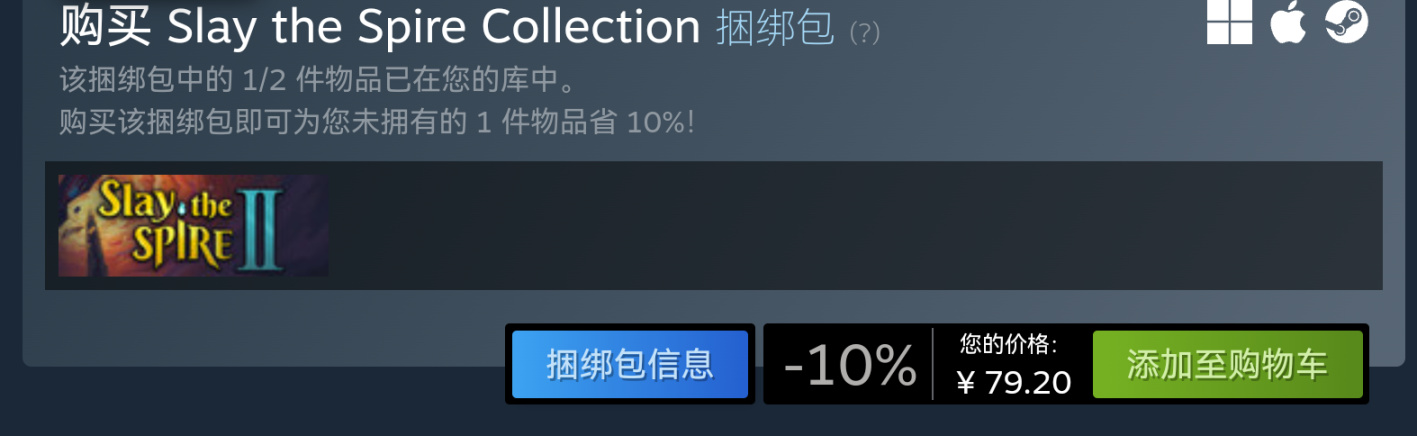Click the Windows platform icon
Image resolution: width=1417 pixels, height=436 pixels.
[1229, 21]
